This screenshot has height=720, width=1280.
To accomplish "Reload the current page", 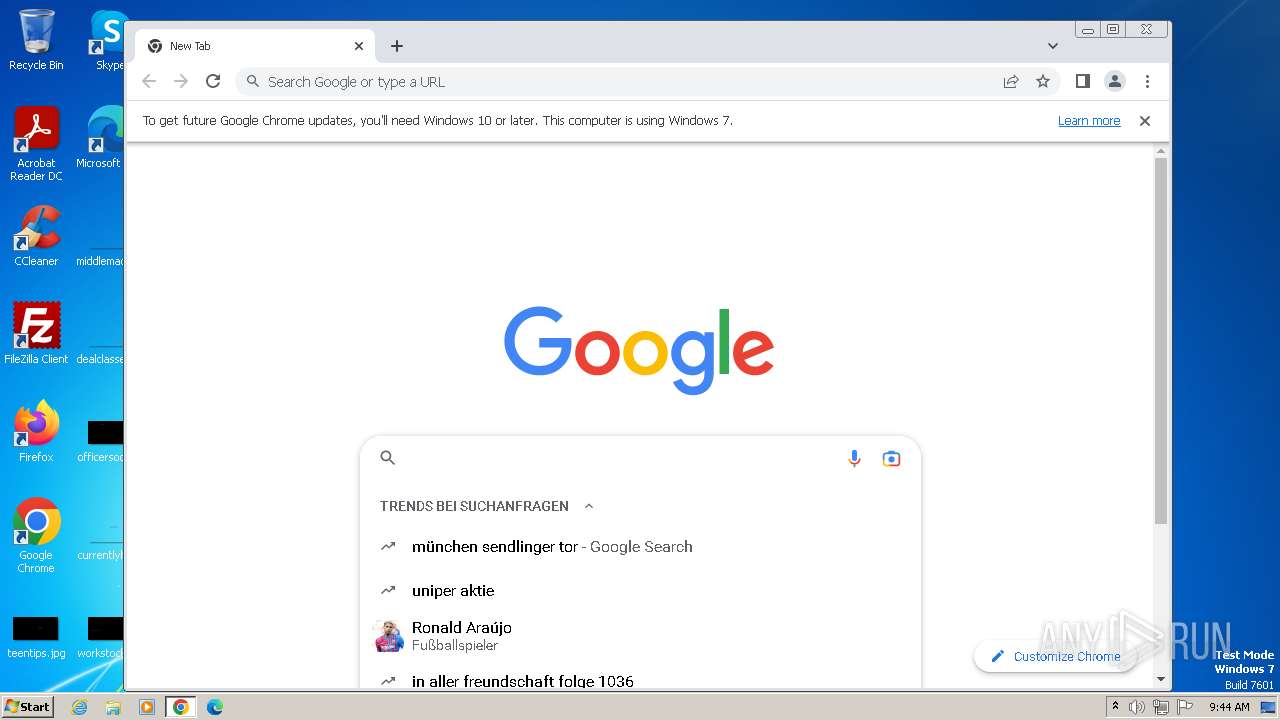I will point(213,82).
